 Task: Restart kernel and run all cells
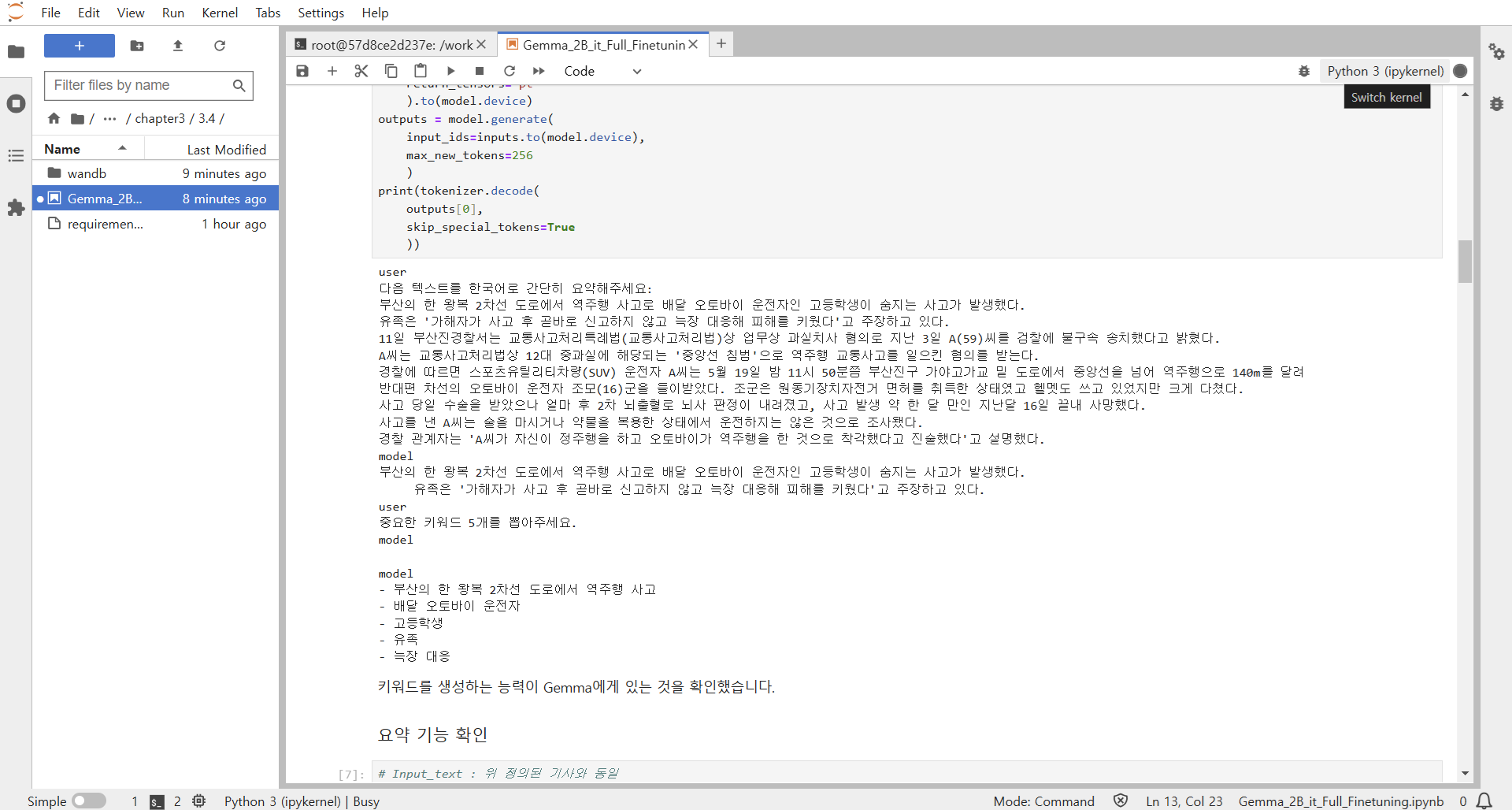tap(539, 71)
